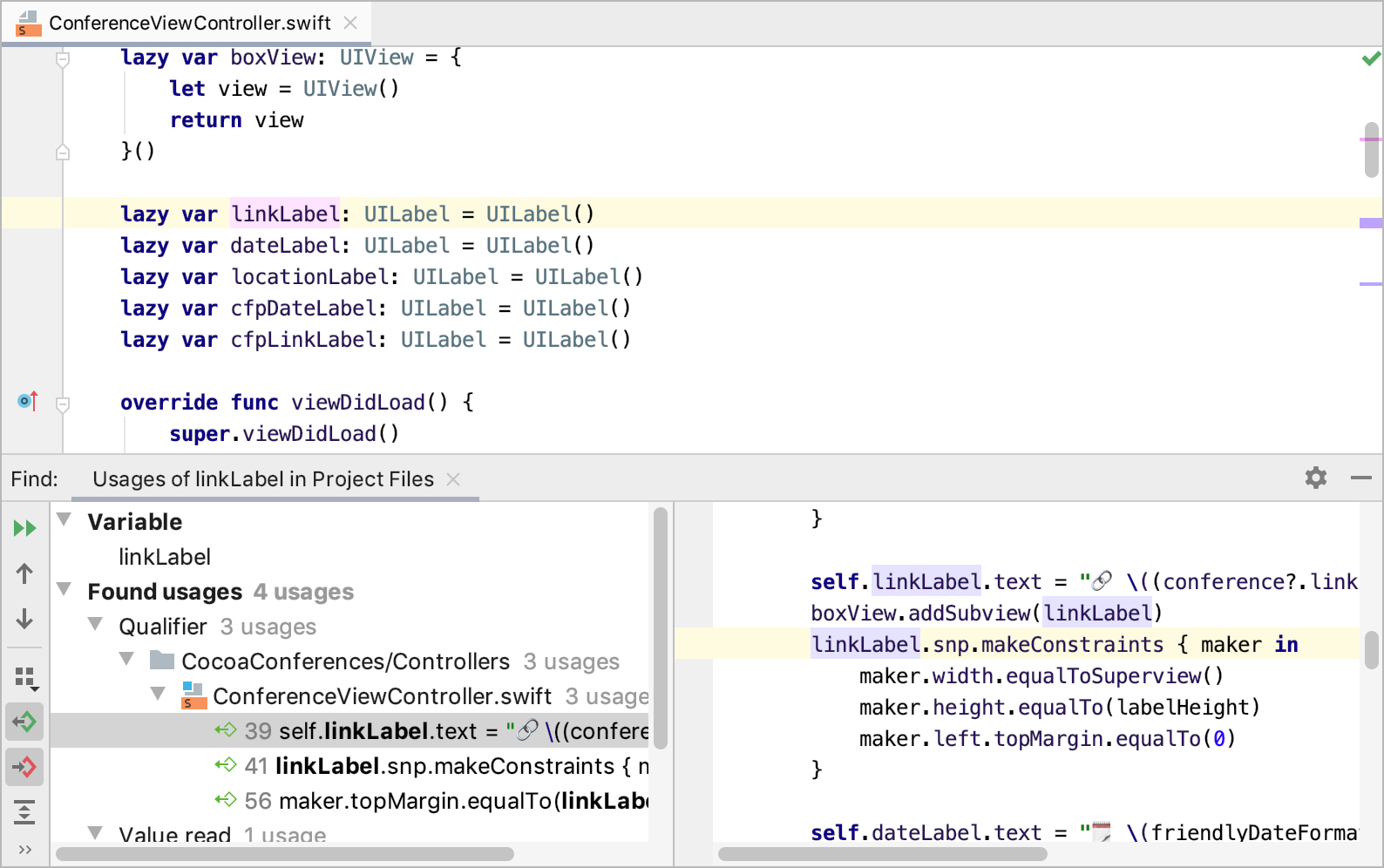Click the green inspection checkmark indicator

click(1371, 58)
